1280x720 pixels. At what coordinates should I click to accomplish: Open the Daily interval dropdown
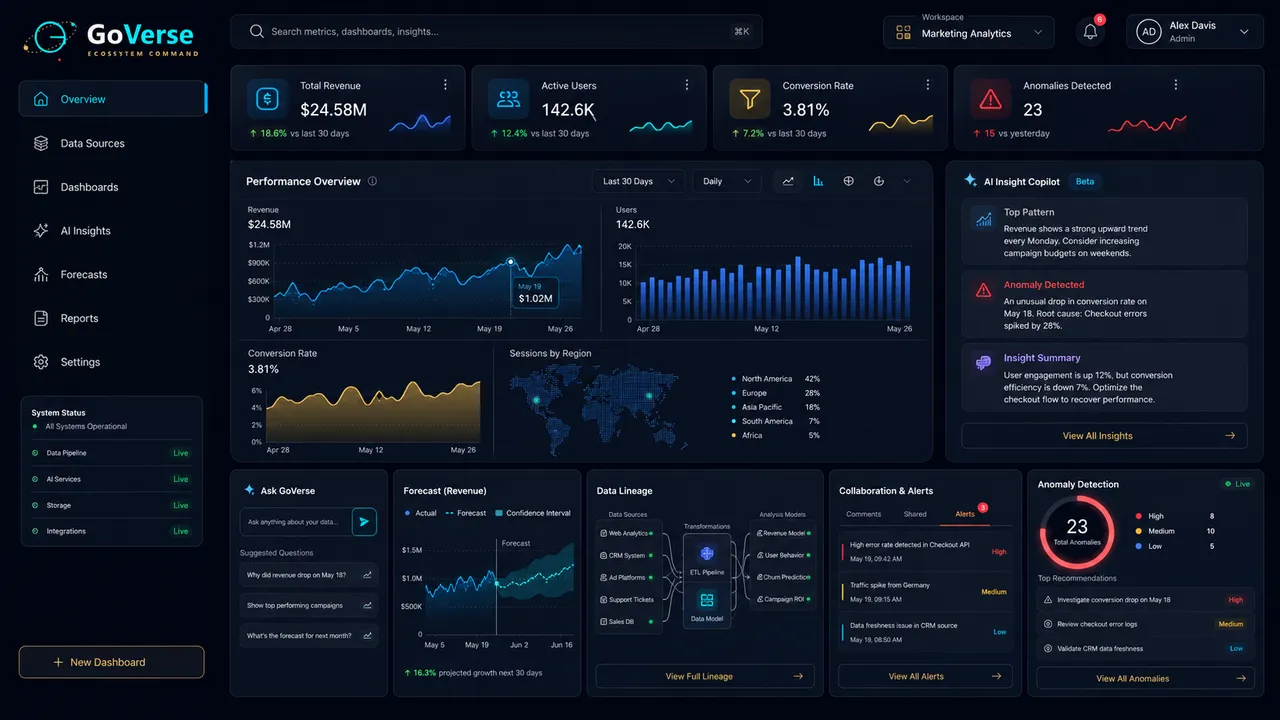coord(727,181)
